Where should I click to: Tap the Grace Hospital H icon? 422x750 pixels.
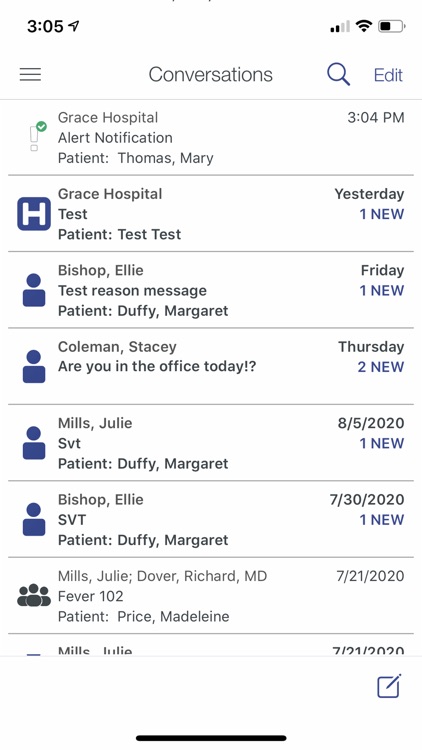point(34,214)
